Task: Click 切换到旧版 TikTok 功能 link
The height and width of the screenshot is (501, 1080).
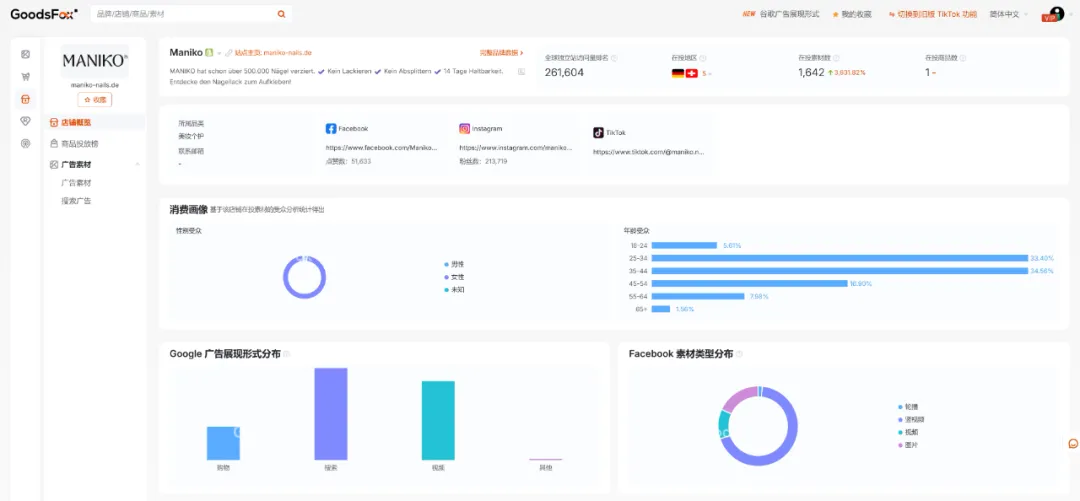Action: 933,14
